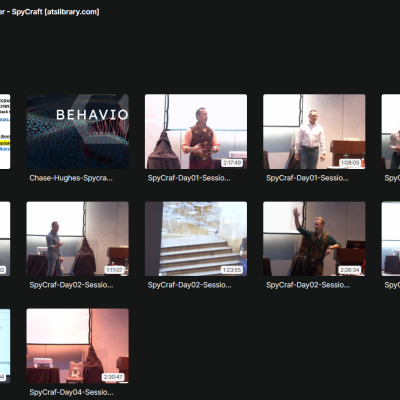Open the BEHAVIO Chase-Hughes-Spycra video thumbnail
The width and height of the screenshot is (400, 400).
tap(78, 131)
